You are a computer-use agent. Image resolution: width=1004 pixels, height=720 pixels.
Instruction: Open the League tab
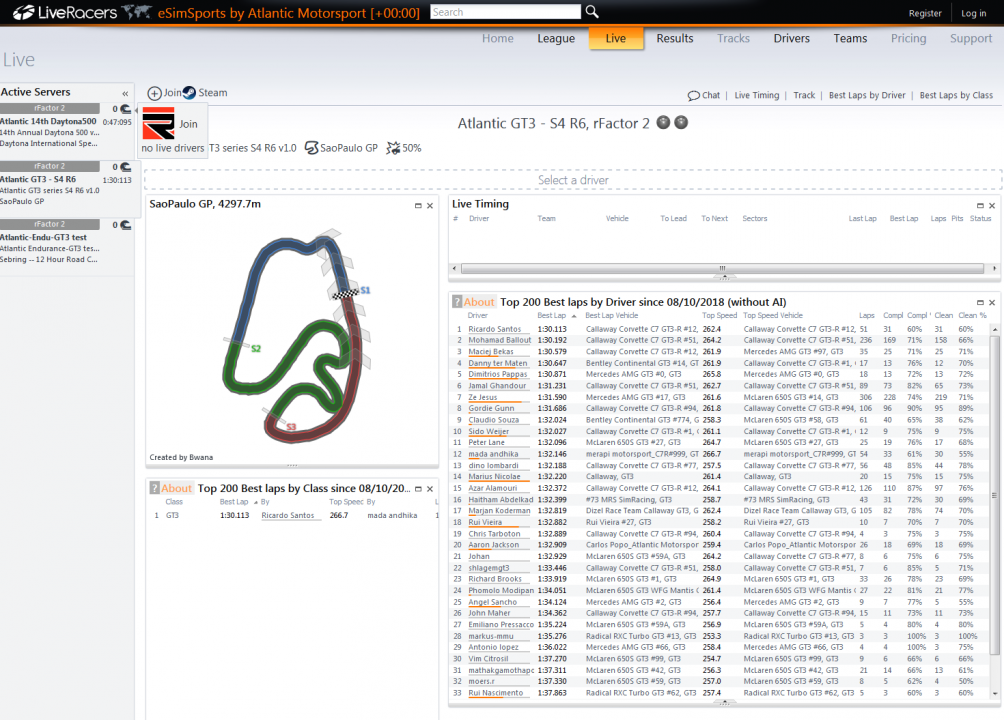coord(556,38)
